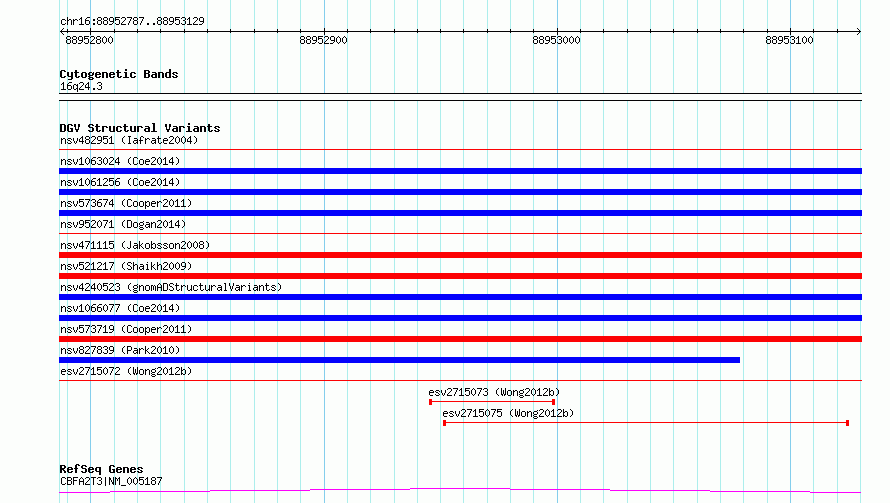Click the 16q24.3 band label
890x503 pixels.
click(81, 86)
